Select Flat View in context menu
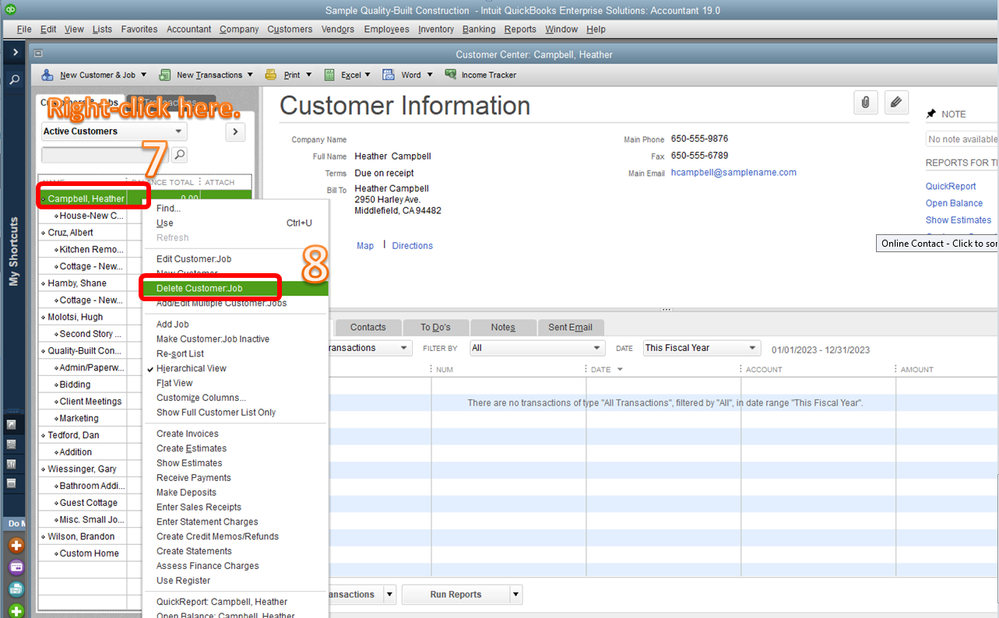This screenshot has width=999, height=618. click(175, 383)
